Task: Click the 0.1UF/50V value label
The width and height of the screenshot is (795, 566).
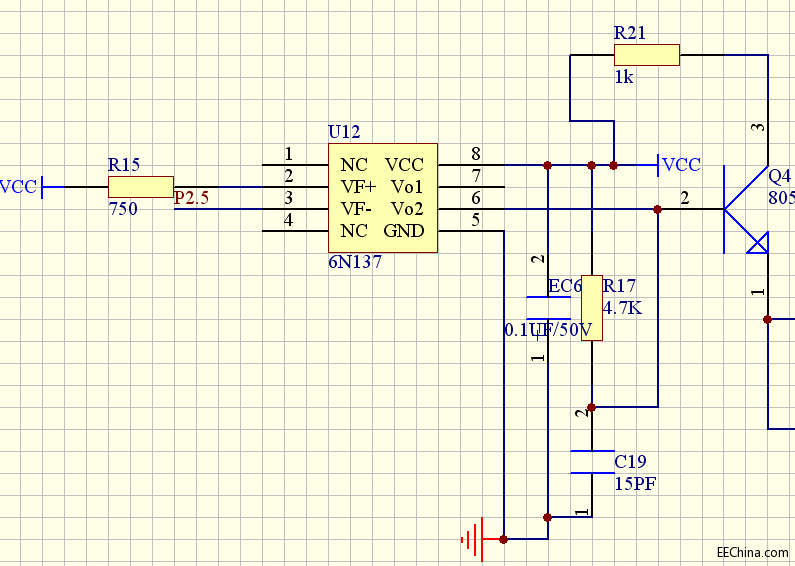Action: tap(548, 329)
